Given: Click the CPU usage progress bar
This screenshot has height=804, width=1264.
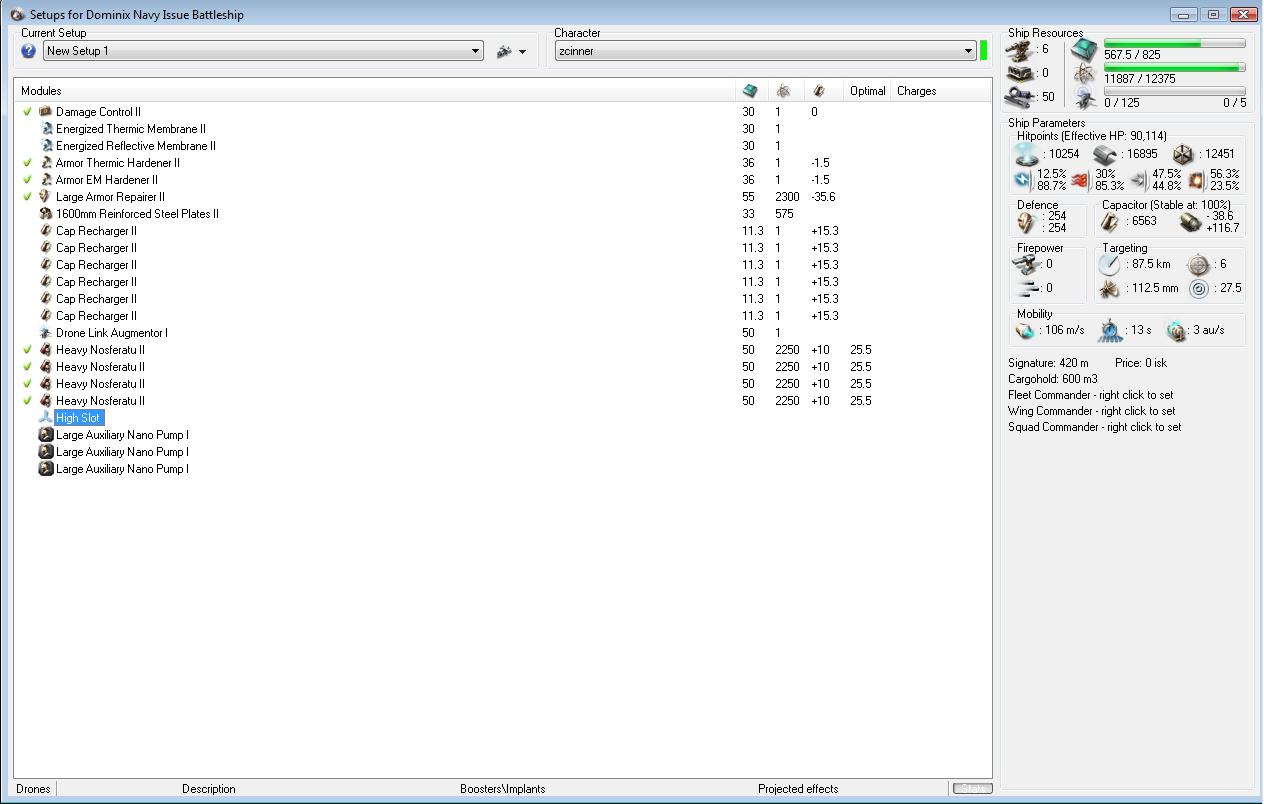Looking at the screenshot, I should click(x=1174, y=44).
